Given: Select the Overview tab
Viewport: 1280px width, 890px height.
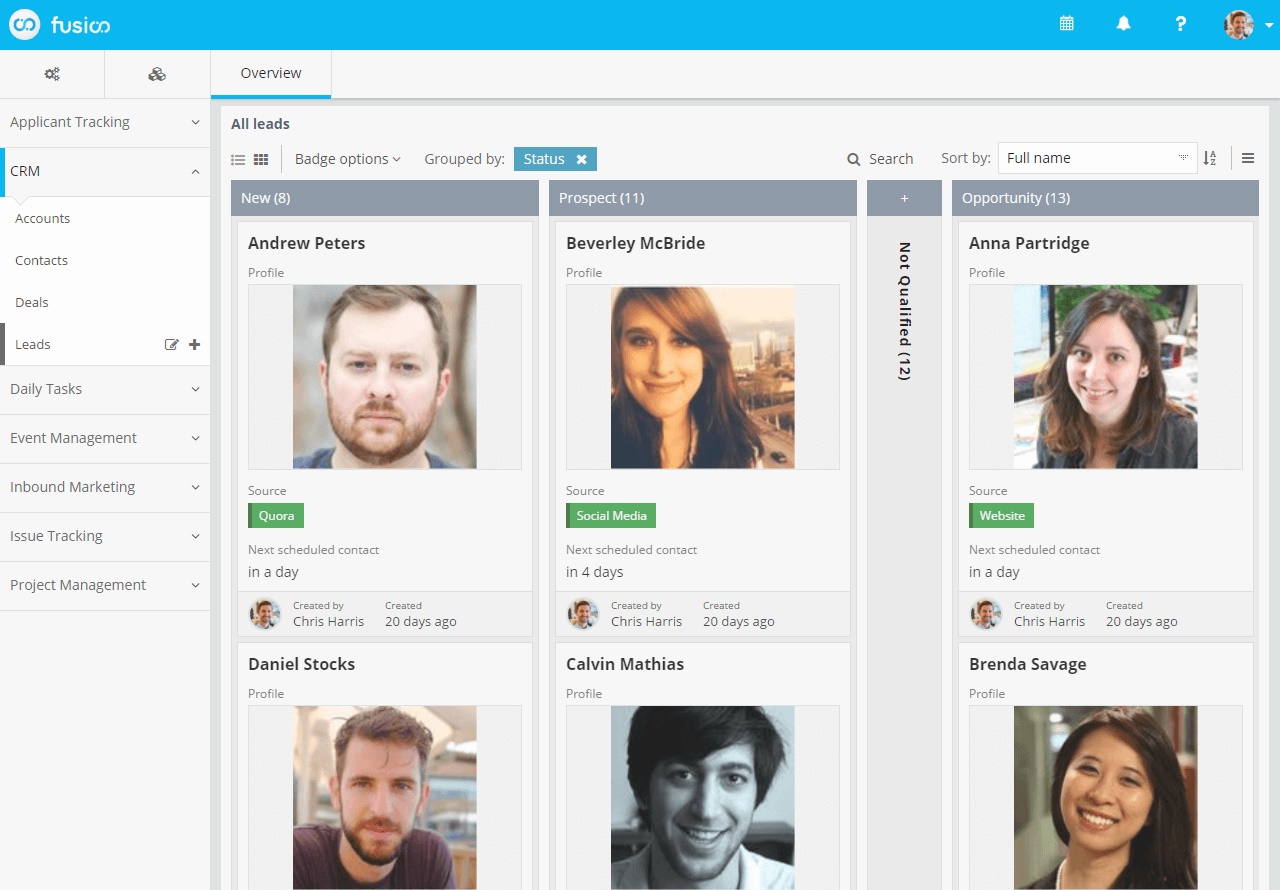Looking at the screenshot, I should click(271, 73).
